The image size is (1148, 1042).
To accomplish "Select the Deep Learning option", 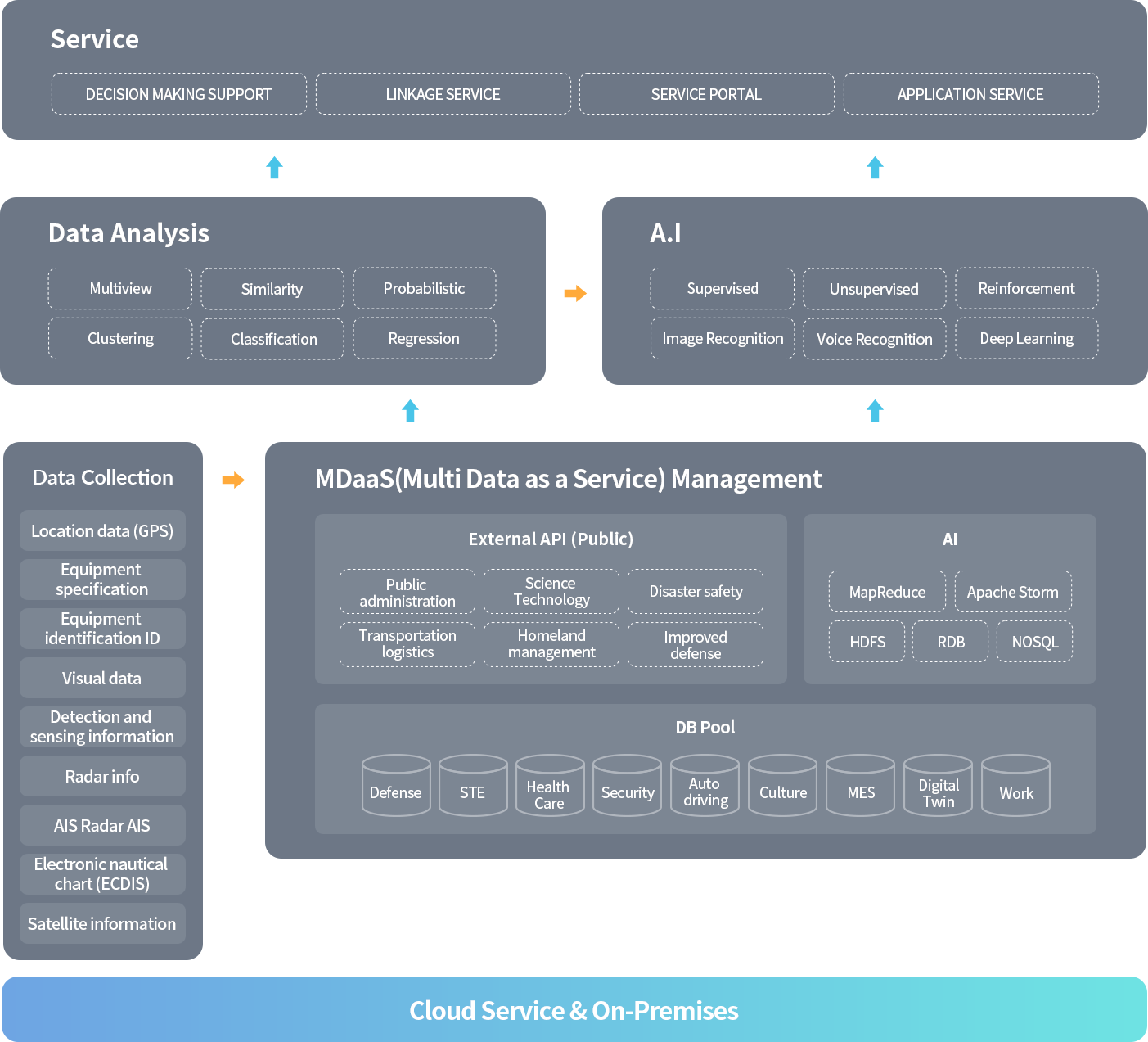I will click(1026, 338).
